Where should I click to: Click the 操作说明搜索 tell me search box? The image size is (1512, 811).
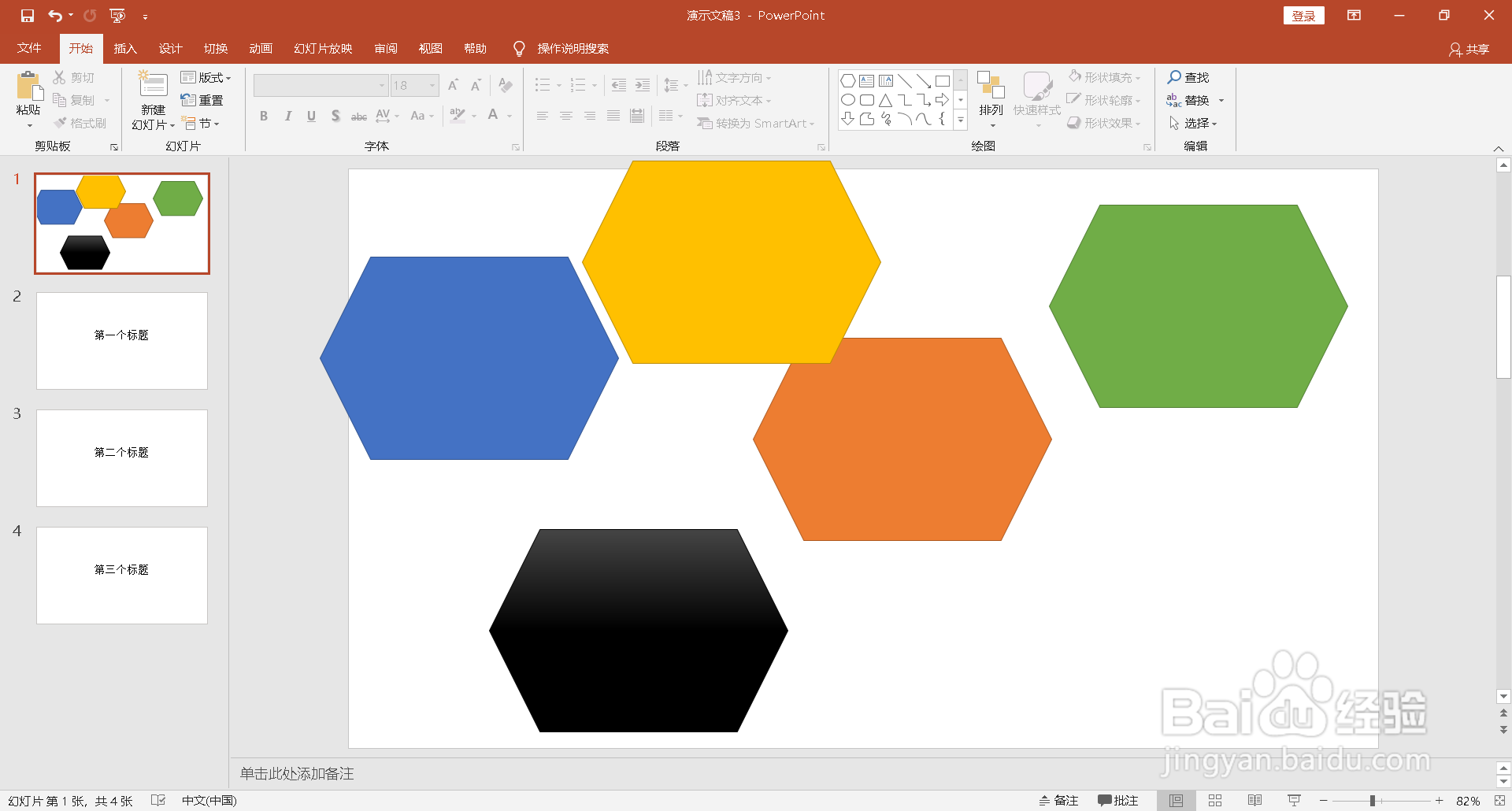coord(573,49)
